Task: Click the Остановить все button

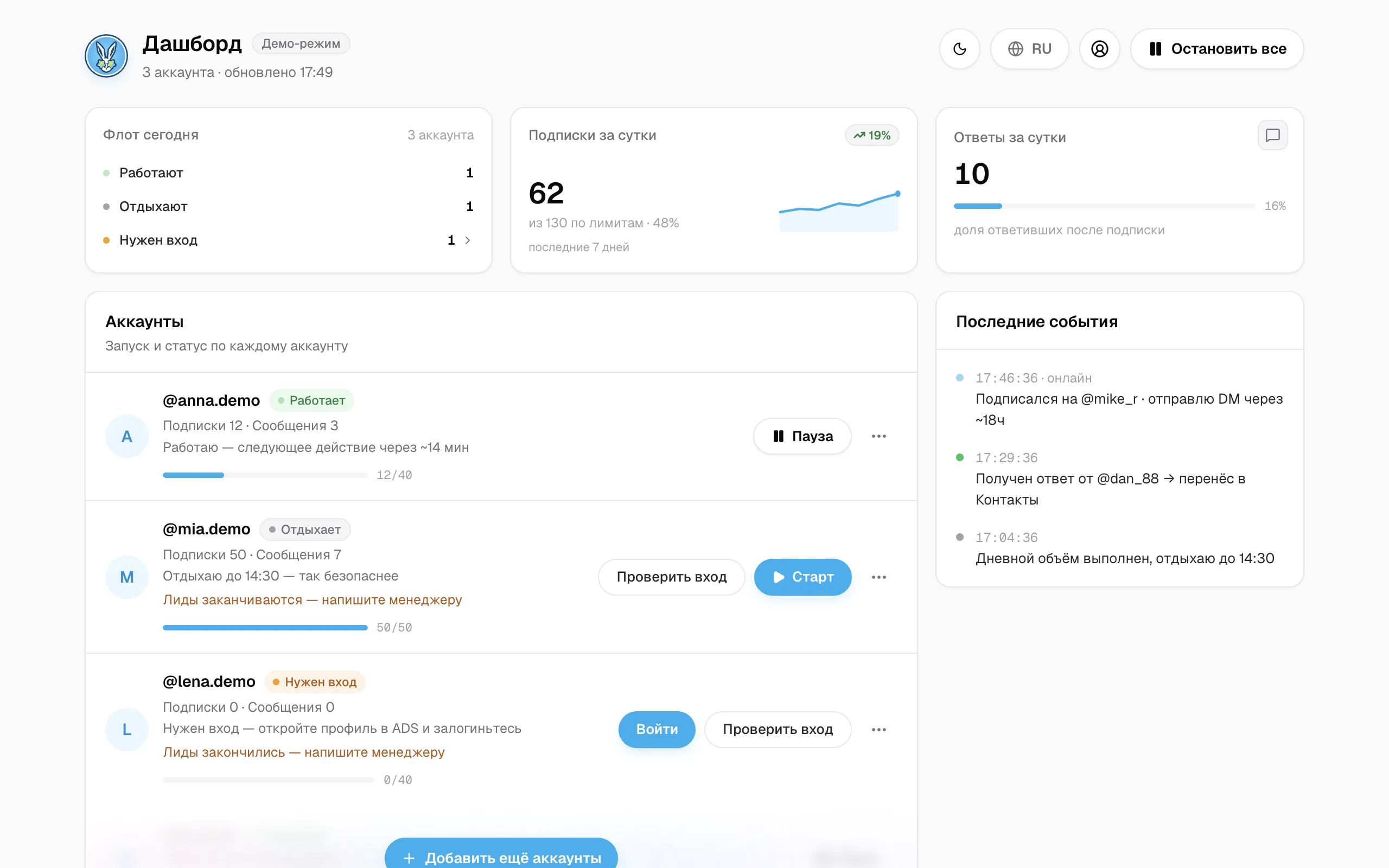Action: point(1217,49)
